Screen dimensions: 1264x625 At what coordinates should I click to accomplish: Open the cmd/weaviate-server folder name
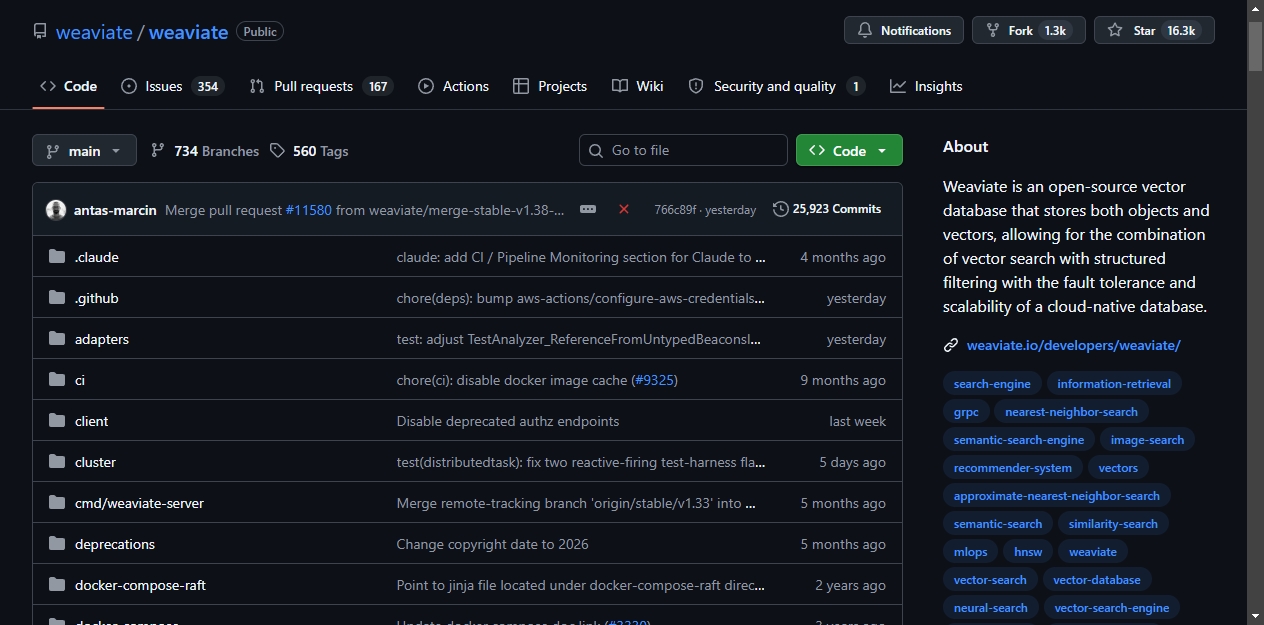(140, 503)
